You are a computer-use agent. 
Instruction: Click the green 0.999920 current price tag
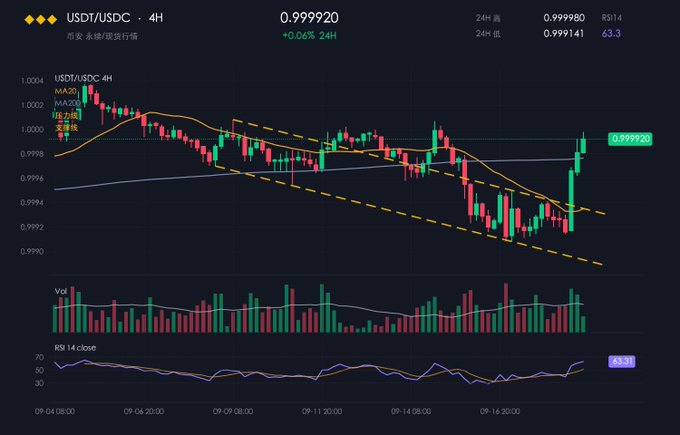630,139
